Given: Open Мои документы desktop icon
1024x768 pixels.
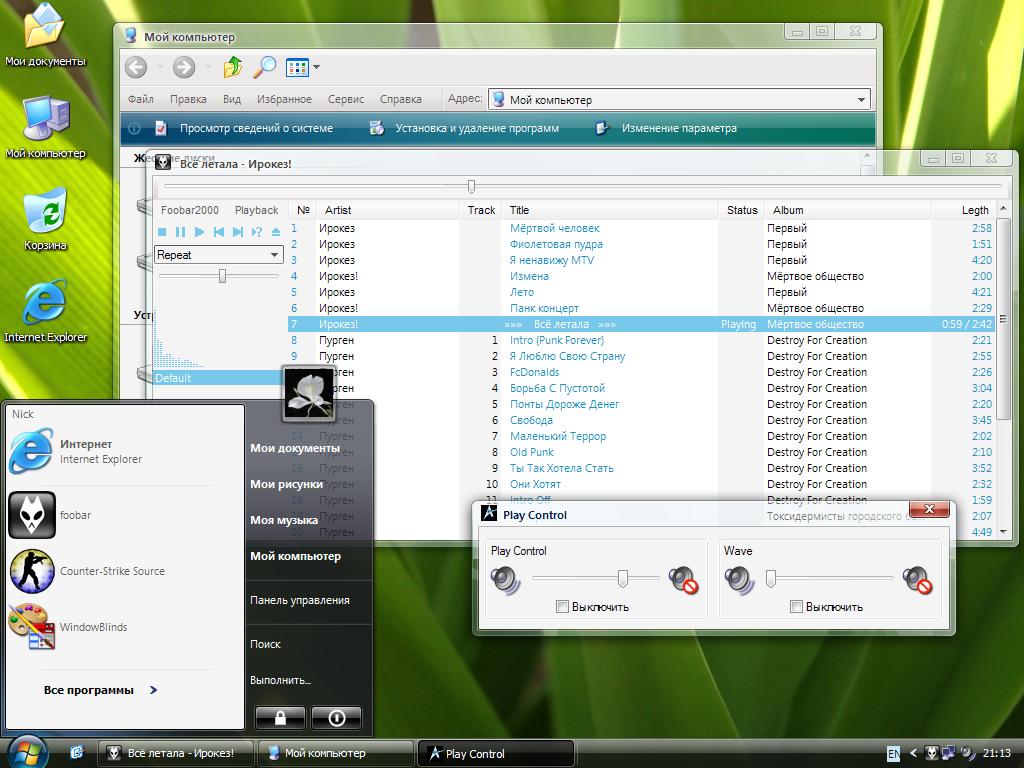Looking at the screenshot, I should (44, 35).
